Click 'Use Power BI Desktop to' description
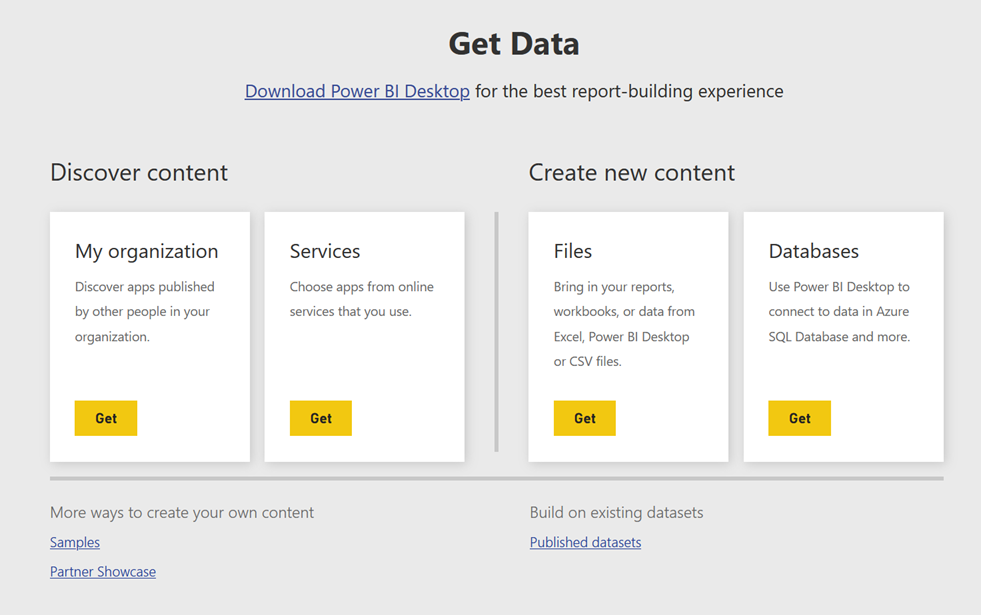 click(x=839, y=312)
